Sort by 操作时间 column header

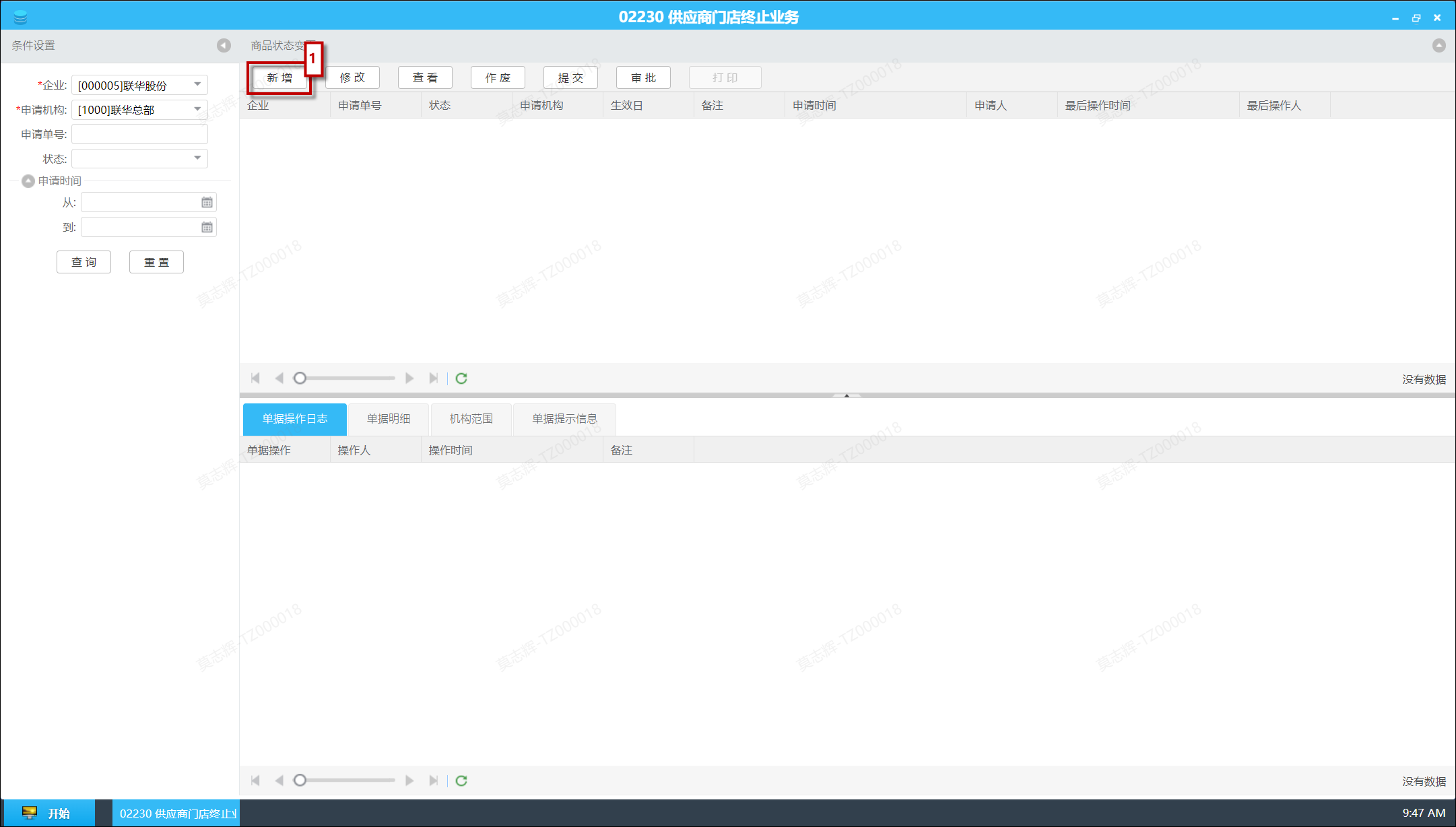(512, 450)
